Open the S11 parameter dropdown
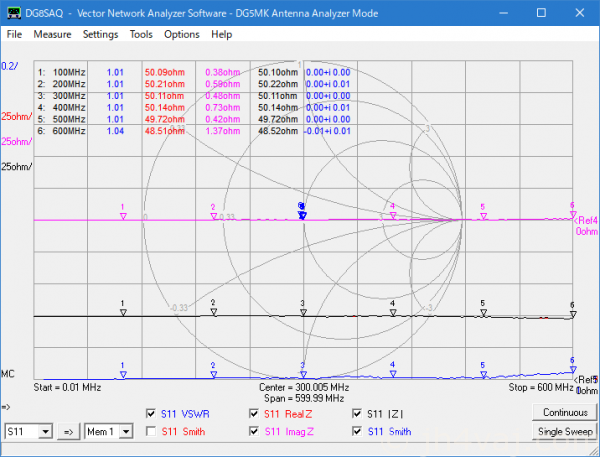 pos(47,431)
